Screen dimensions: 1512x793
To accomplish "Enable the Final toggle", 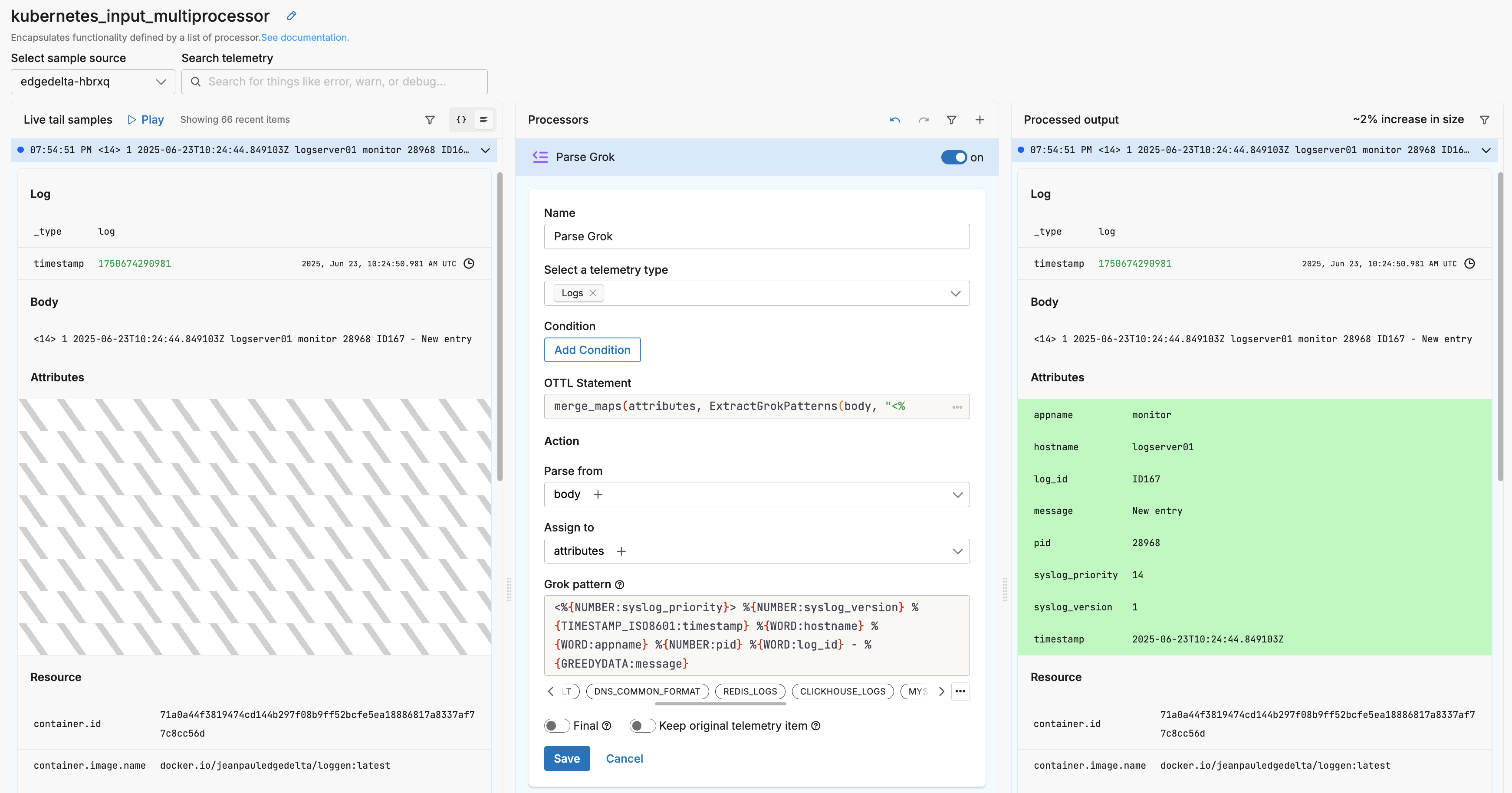I will coord(556,726).
